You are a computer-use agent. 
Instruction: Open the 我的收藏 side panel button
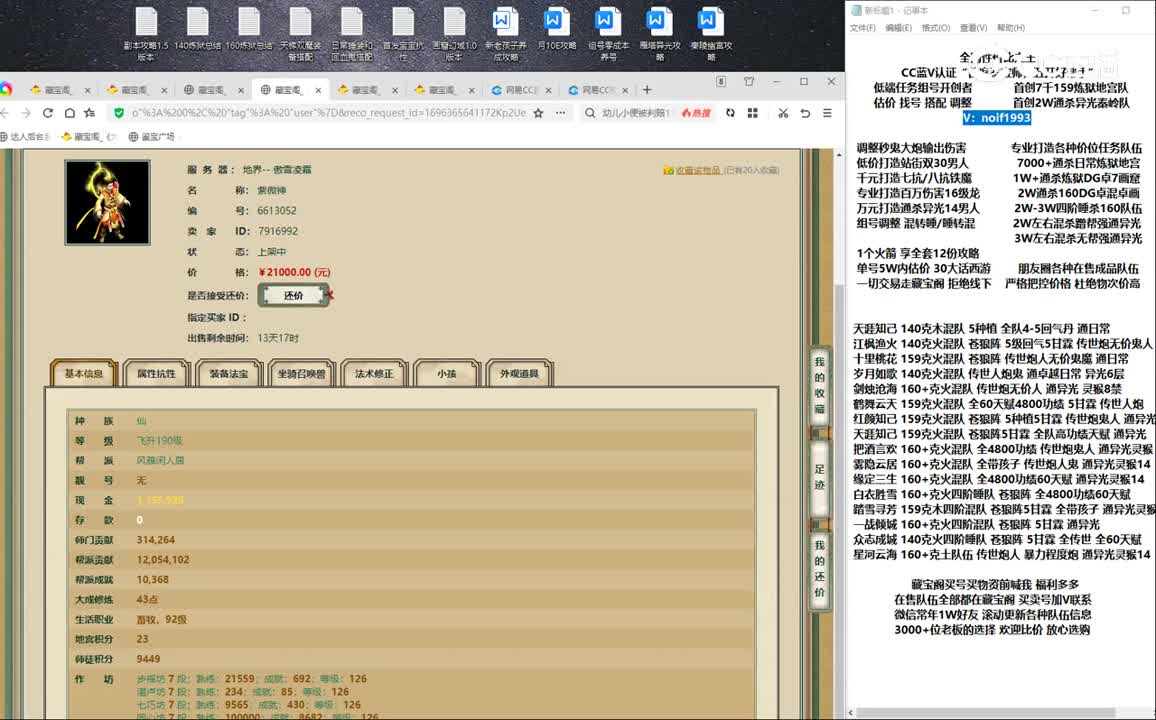(819, 385)
